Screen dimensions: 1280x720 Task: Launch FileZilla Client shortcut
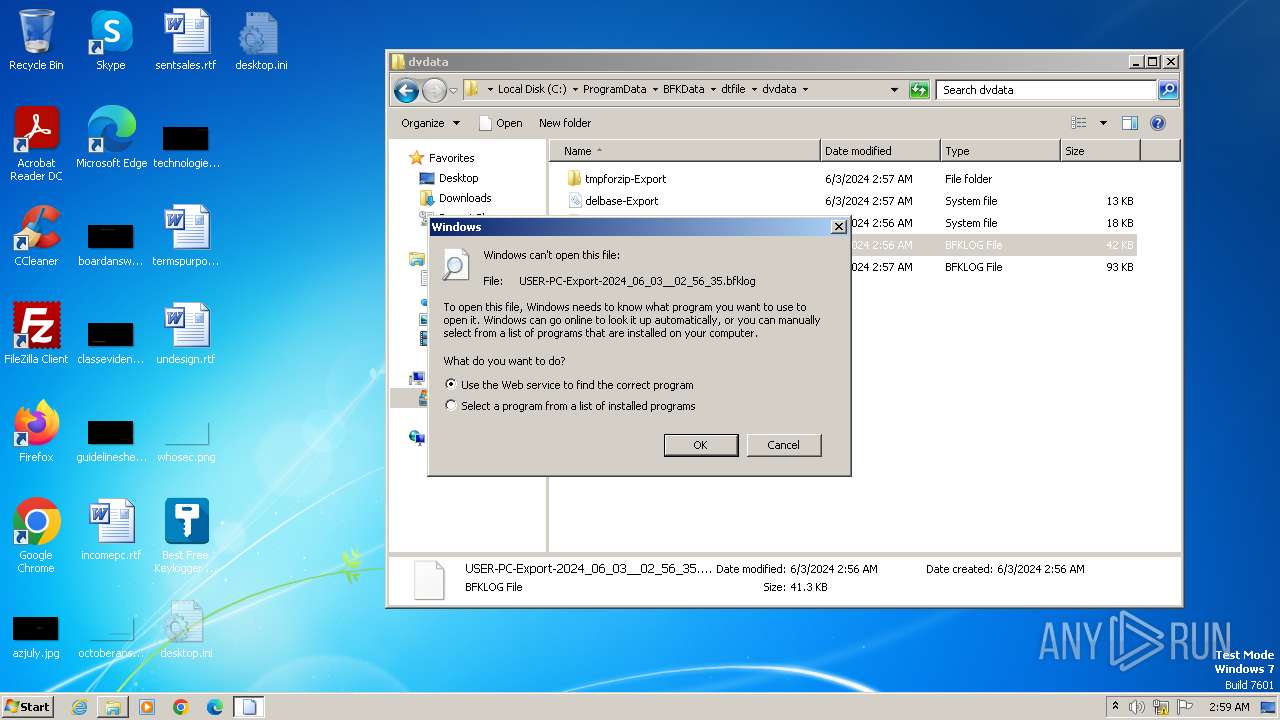click(36, 334)
